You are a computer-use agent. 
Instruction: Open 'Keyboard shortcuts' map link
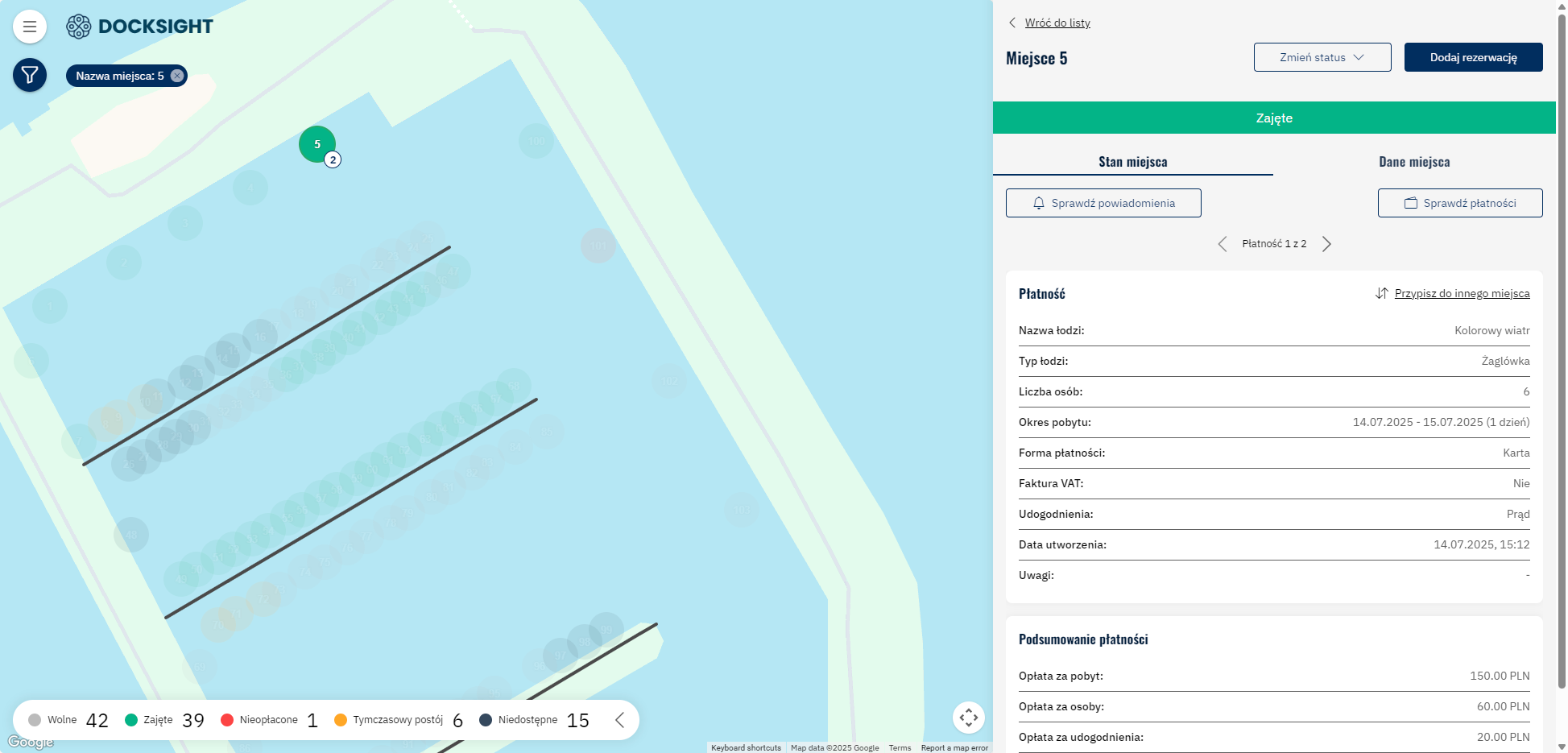tap(746, 748)
